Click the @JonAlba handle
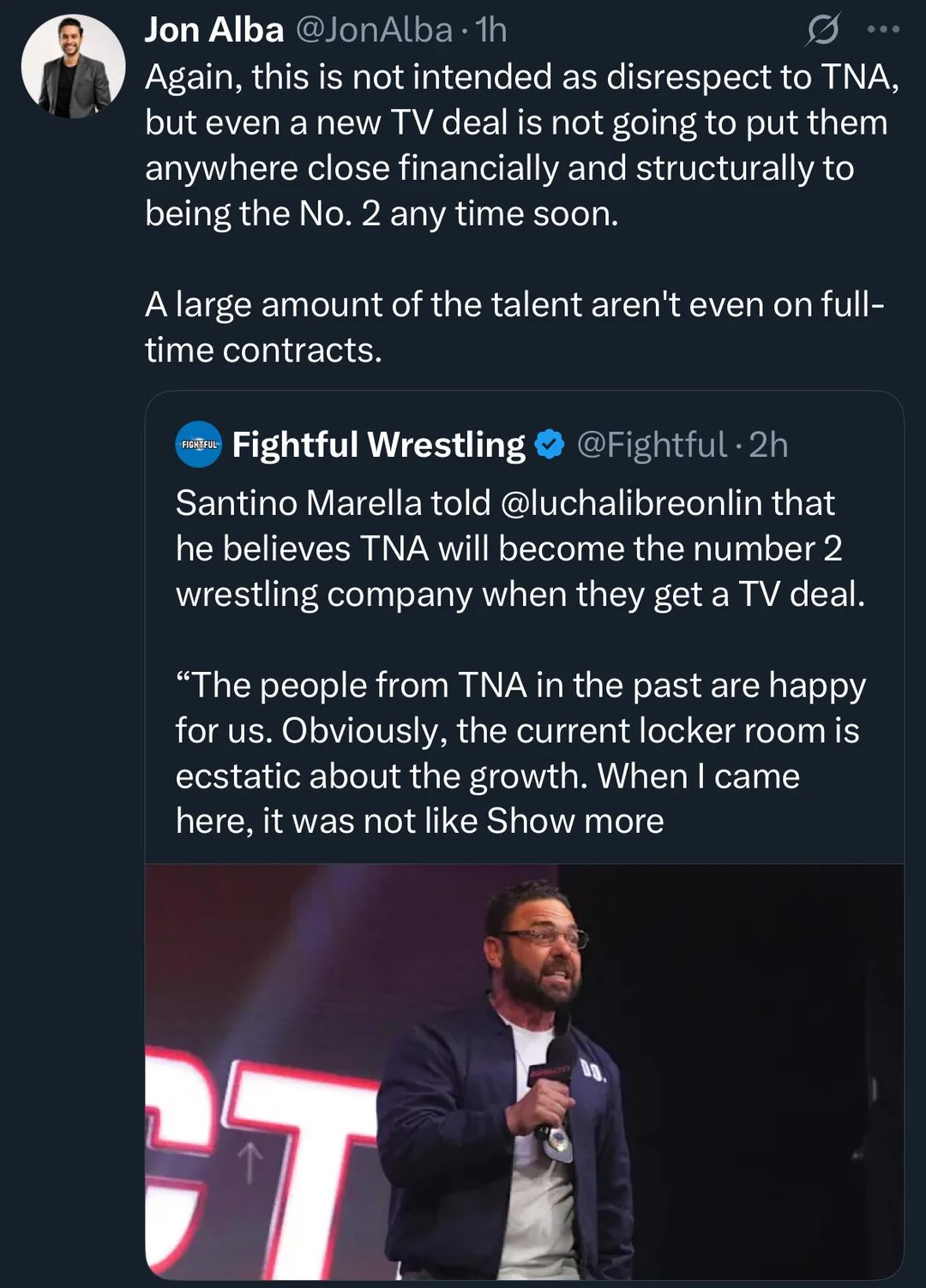Viewport: 926px width, 1288px height. tap(374, 30)
